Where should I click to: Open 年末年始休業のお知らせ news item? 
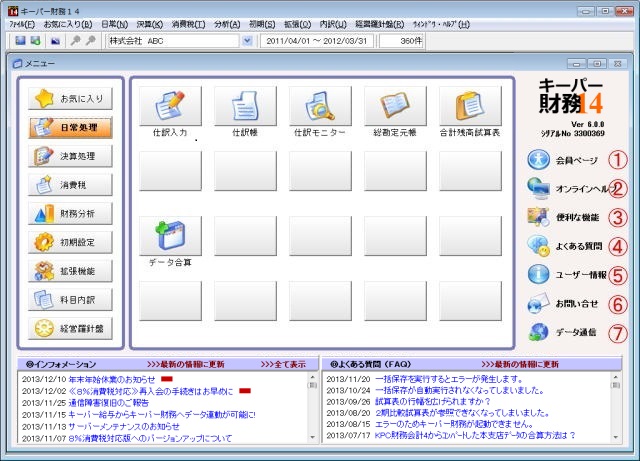112,379
